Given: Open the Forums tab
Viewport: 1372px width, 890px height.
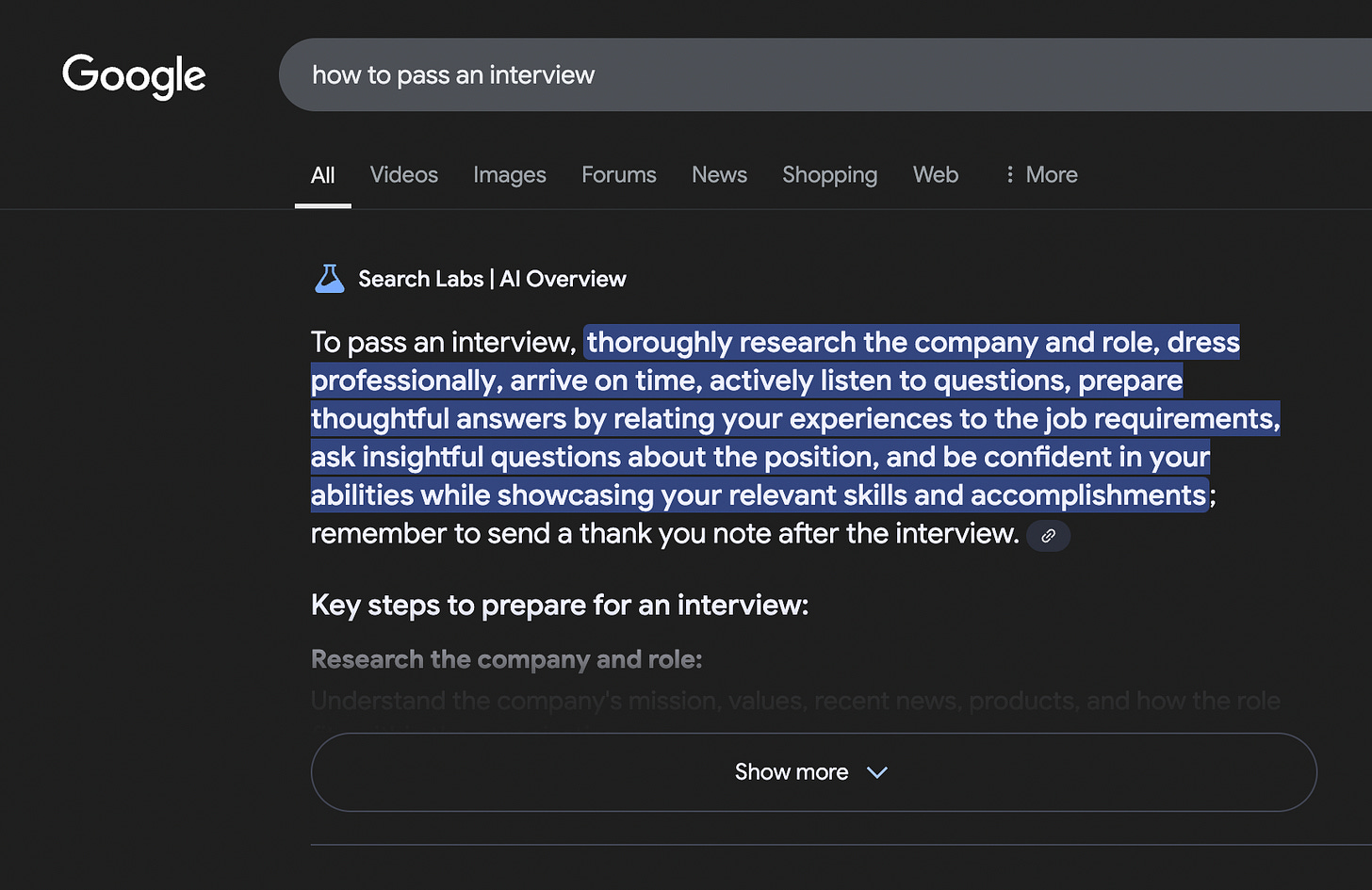Looking at the screenshot, I should 619,175.
